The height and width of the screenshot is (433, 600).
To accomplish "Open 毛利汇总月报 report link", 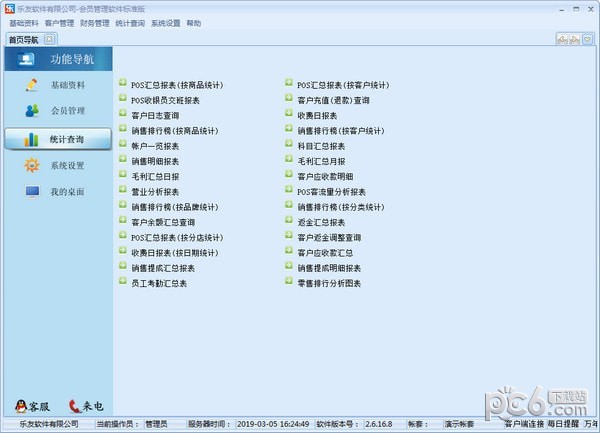I will [x=321, y=161].
